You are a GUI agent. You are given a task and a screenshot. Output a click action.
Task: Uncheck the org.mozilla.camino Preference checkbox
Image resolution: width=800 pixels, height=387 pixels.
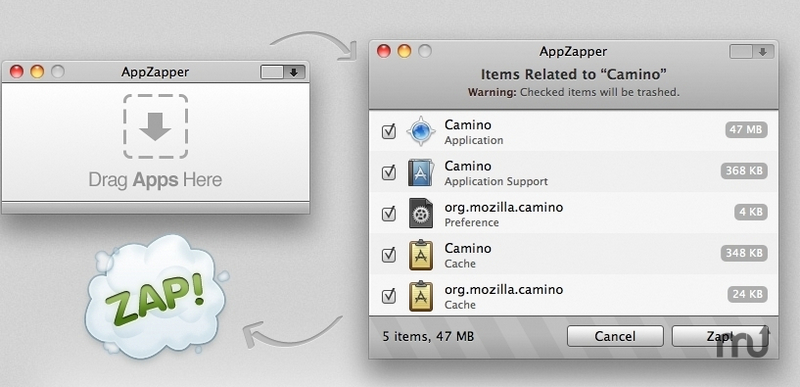point(389,214)
